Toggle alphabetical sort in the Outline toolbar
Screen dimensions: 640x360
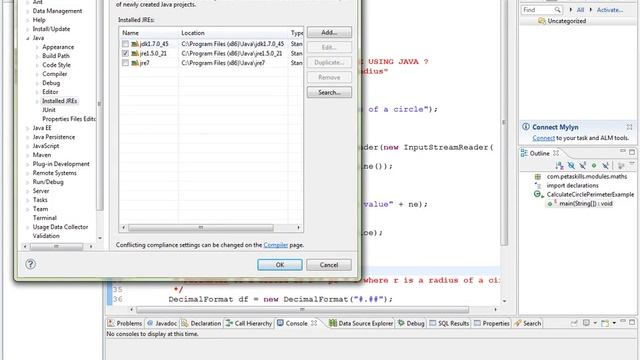click(x=560, y=165)
